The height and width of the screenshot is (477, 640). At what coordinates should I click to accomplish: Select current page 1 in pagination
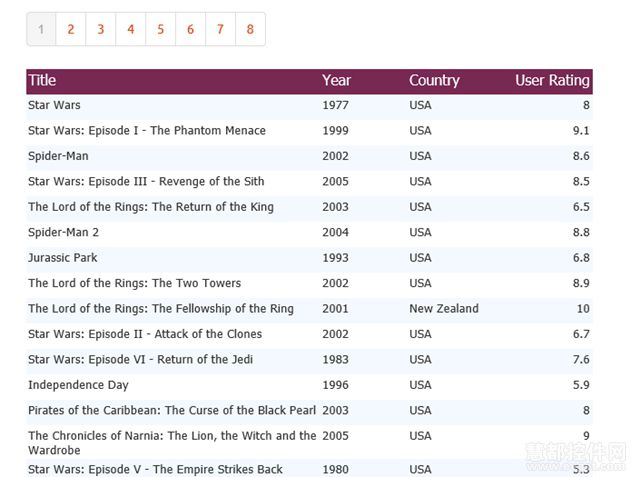click(41, 29)
